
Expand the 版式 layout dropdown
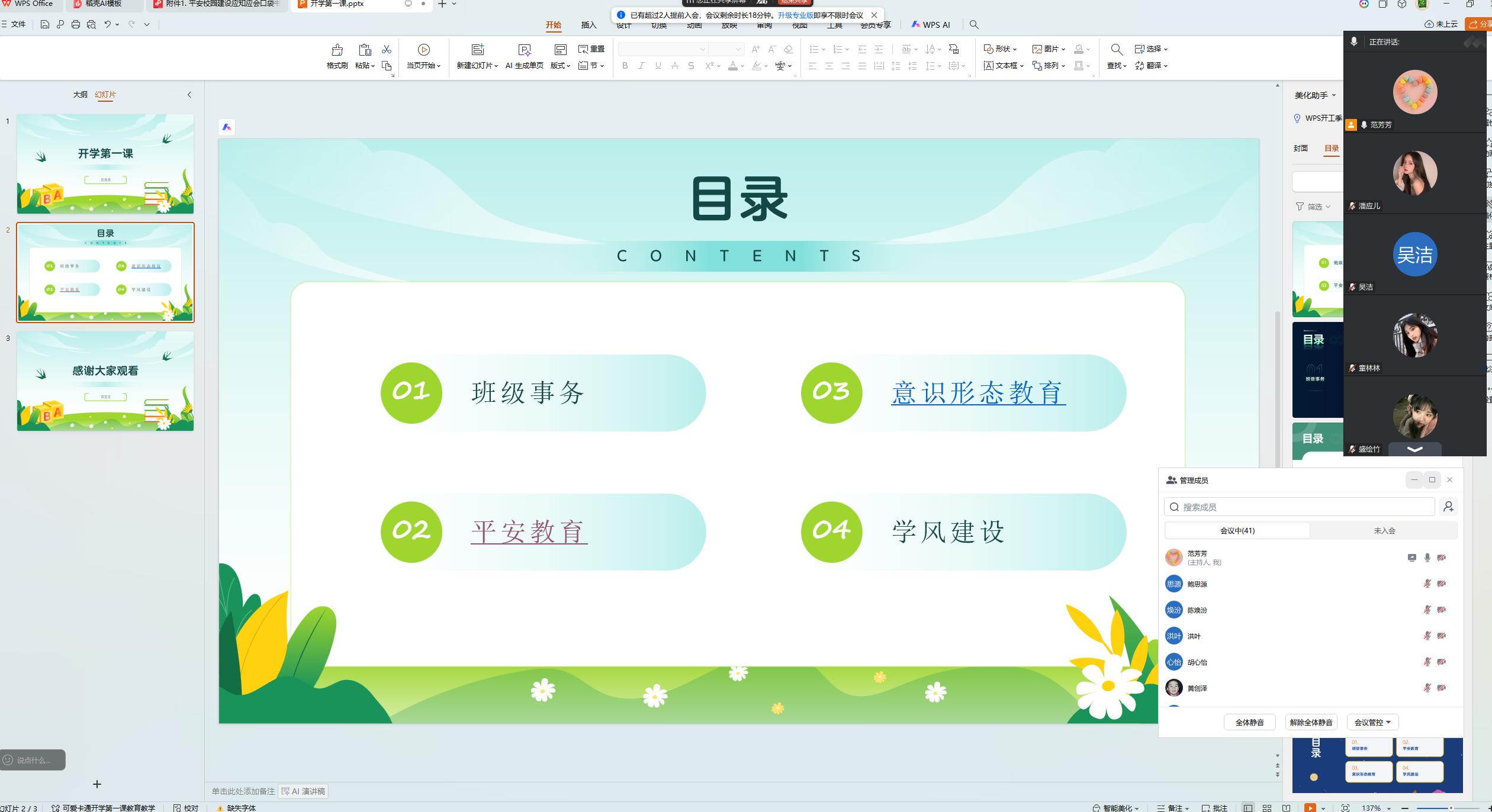[x=570, y=66]
